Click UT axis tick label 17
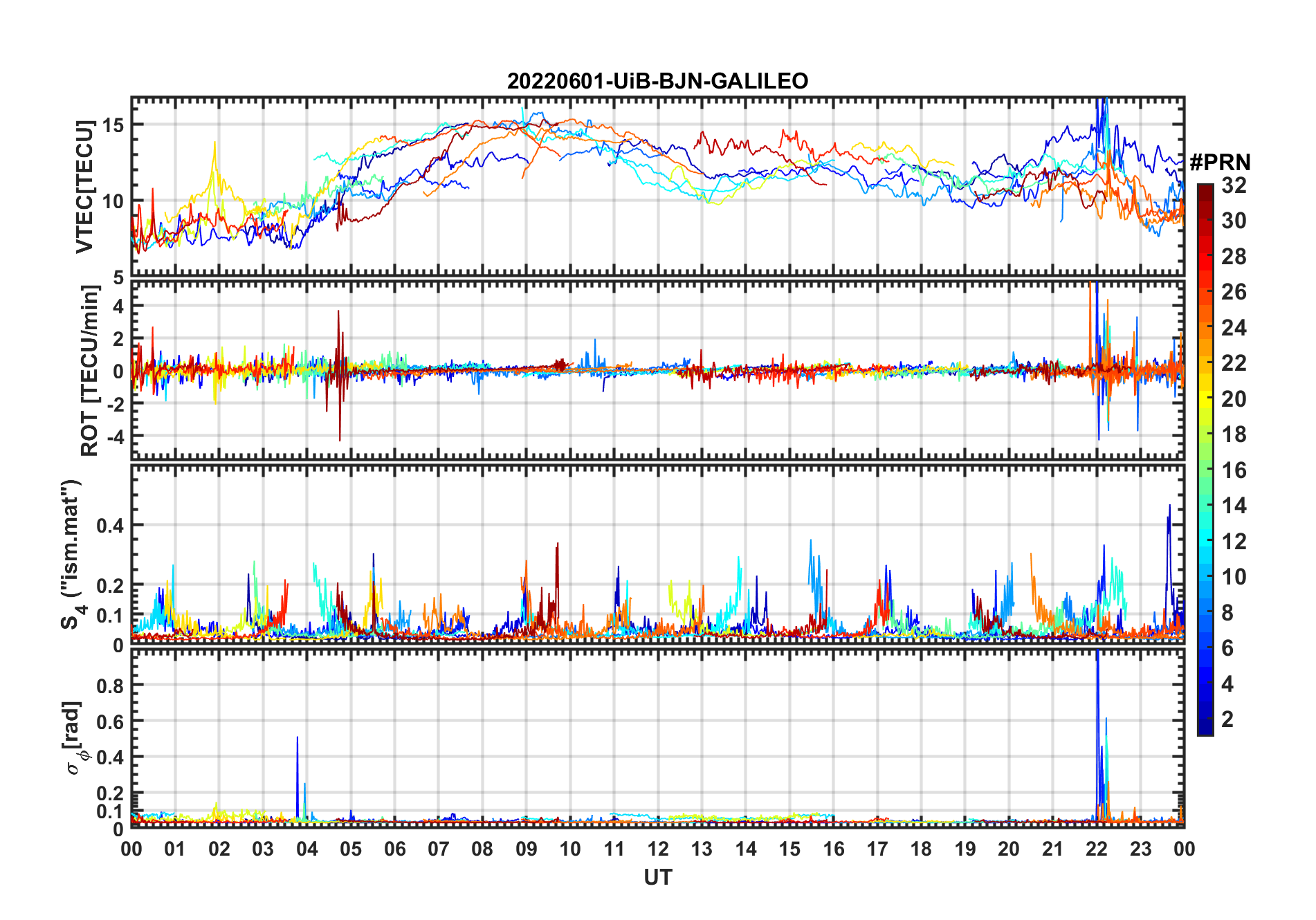Screen dimensions: 1316x920 (x=877, y=849)
